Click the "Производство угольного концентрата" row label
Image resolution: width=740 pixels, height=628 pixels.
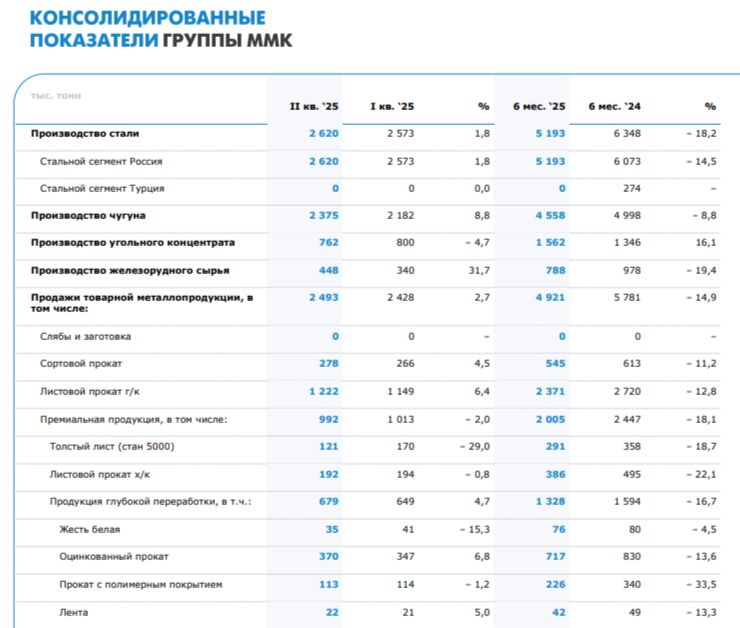pos(133,242)
